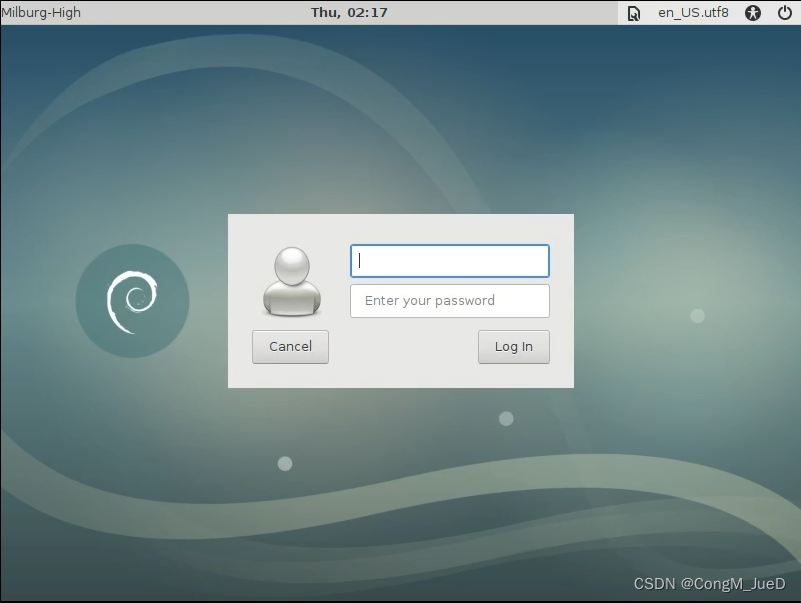
Task: Click the user avatar picture
Action: pos(292,281)
